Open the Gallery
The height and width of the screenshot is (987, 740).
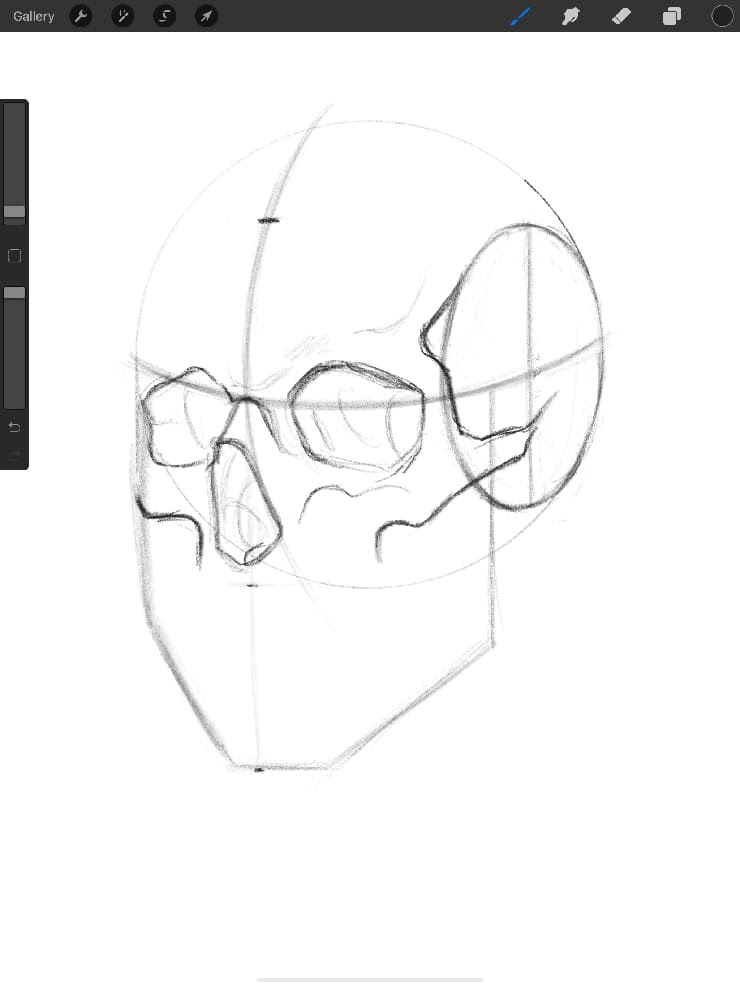click(x=33, y=16)
